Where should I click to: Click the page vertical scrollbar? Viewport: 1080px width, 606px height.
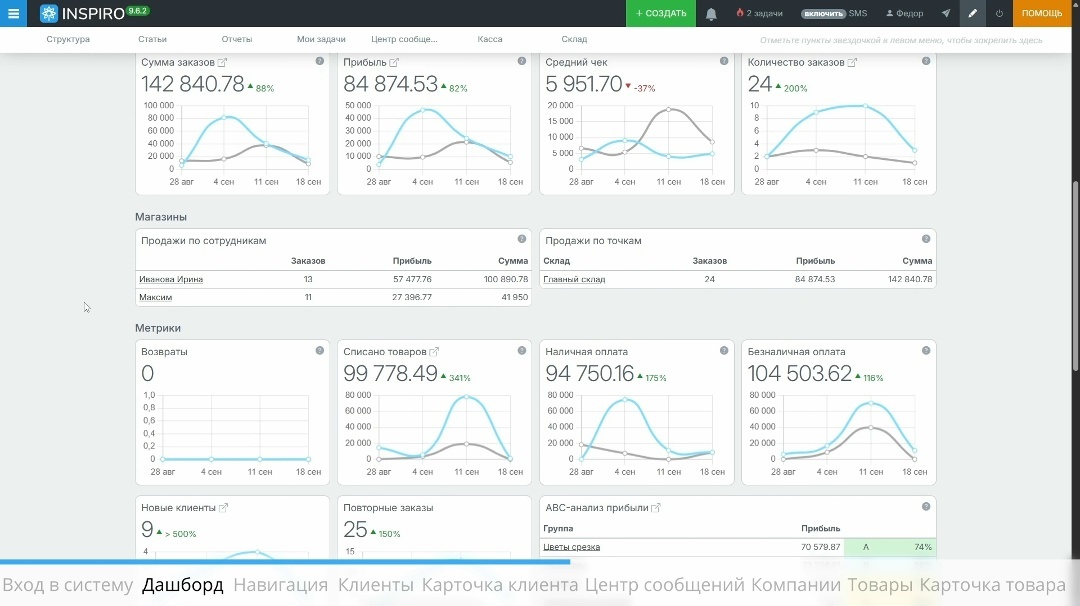(x=1075, y=275)
